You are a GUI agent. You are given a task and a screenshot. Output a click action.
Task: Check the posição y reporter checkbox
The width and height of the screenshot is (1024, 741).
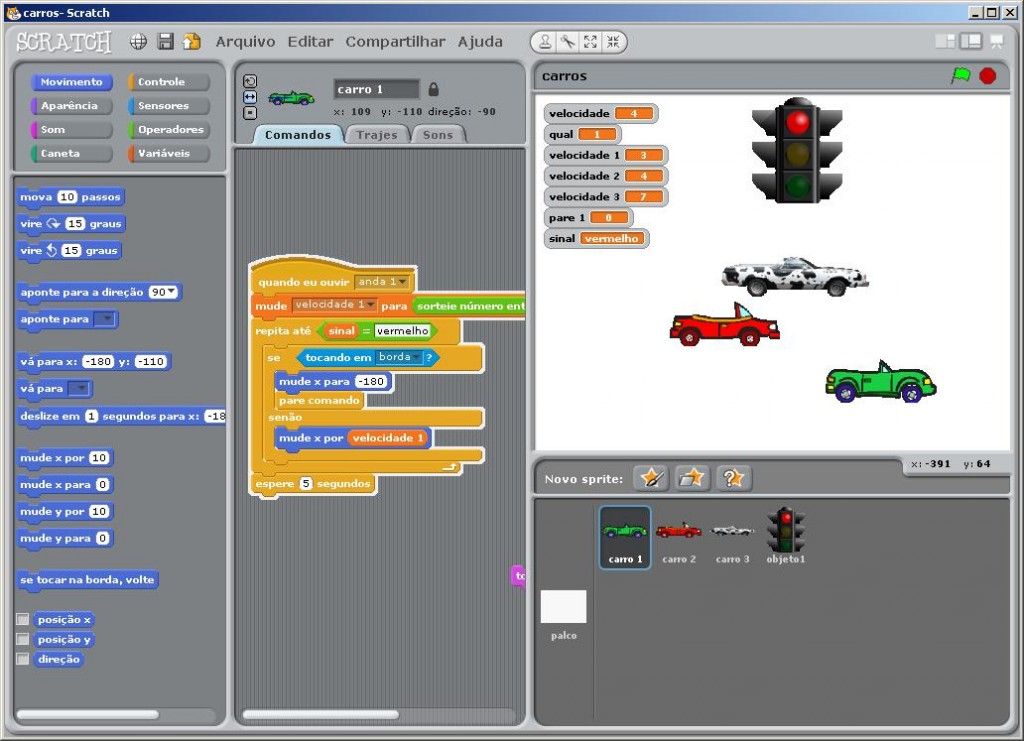pos(22,639)
